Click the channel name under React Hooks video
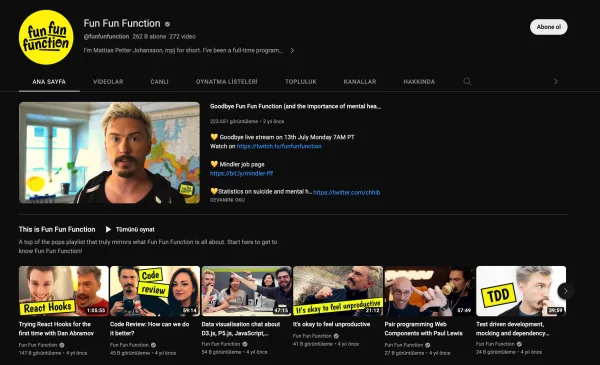600x365 pixels. point(38,345)
